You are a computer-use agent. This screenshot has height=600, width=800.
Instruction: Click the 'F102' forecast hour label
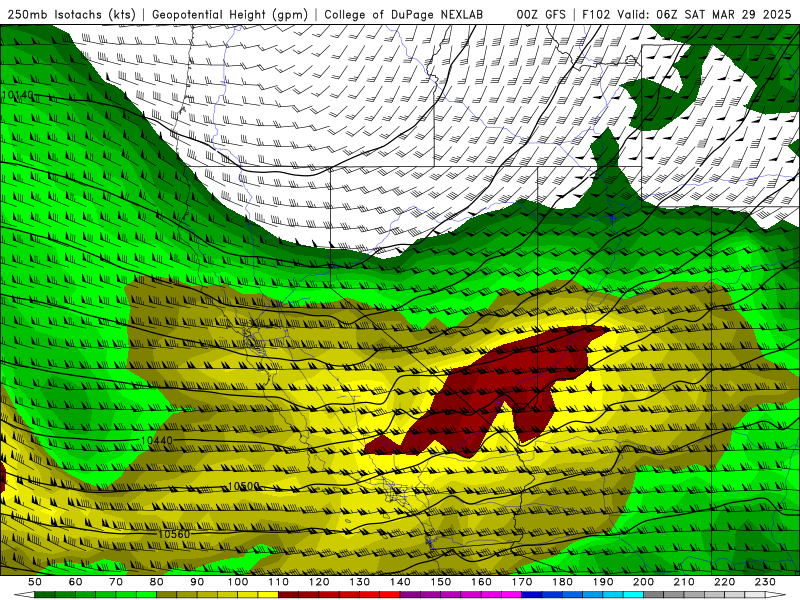click(596, 15)
